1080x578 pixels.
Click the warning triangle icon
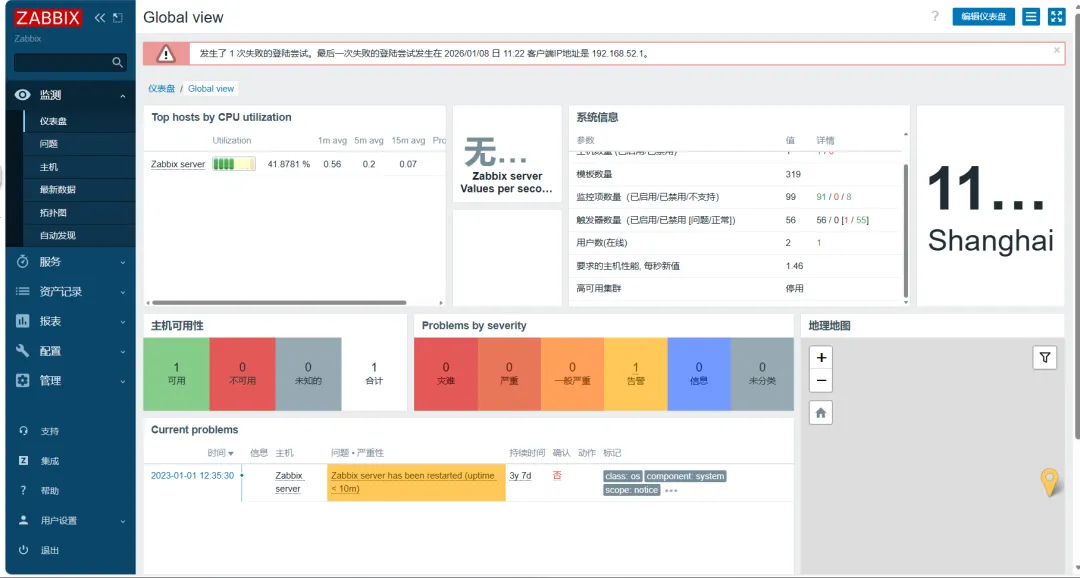pos(165,54)
